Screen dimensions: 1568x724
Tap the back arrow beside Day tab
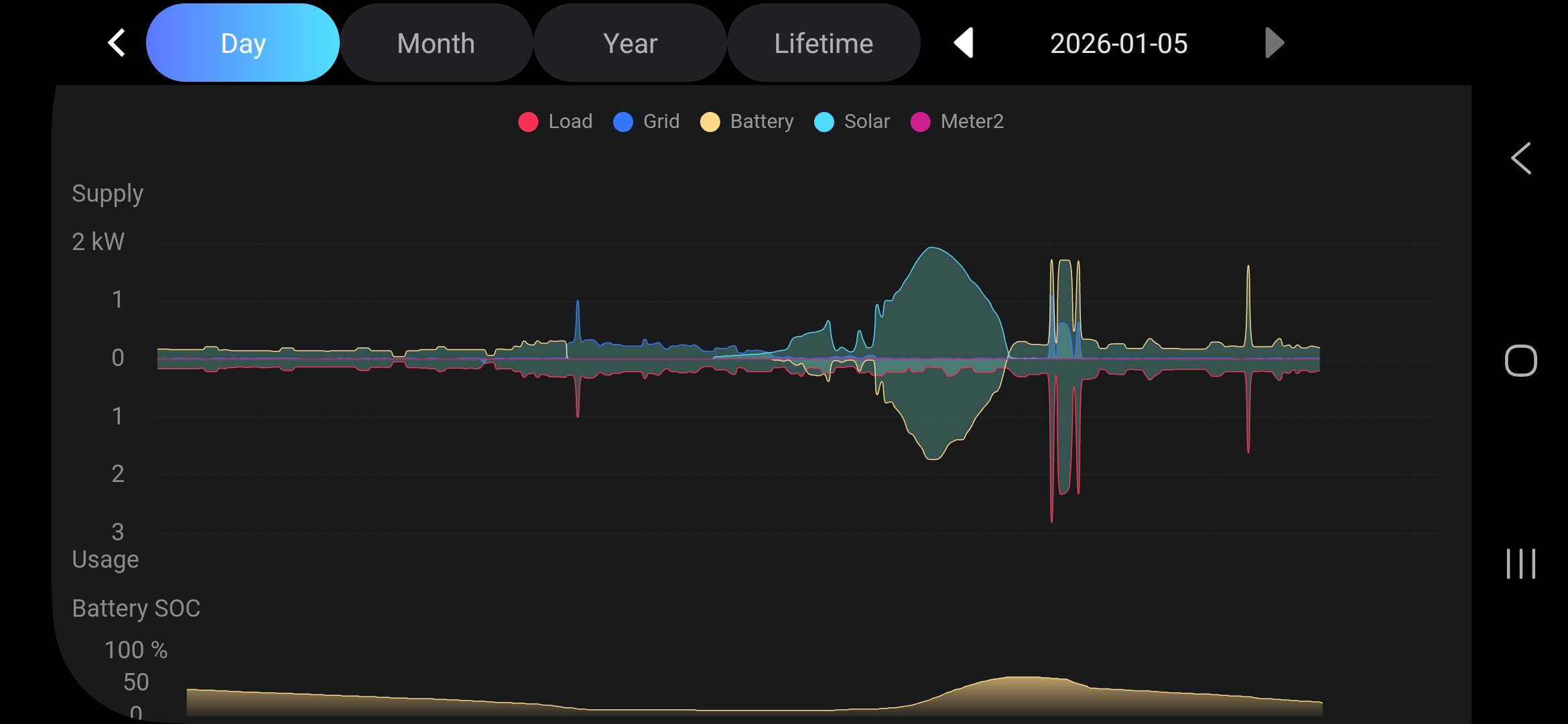pos(117,44)
